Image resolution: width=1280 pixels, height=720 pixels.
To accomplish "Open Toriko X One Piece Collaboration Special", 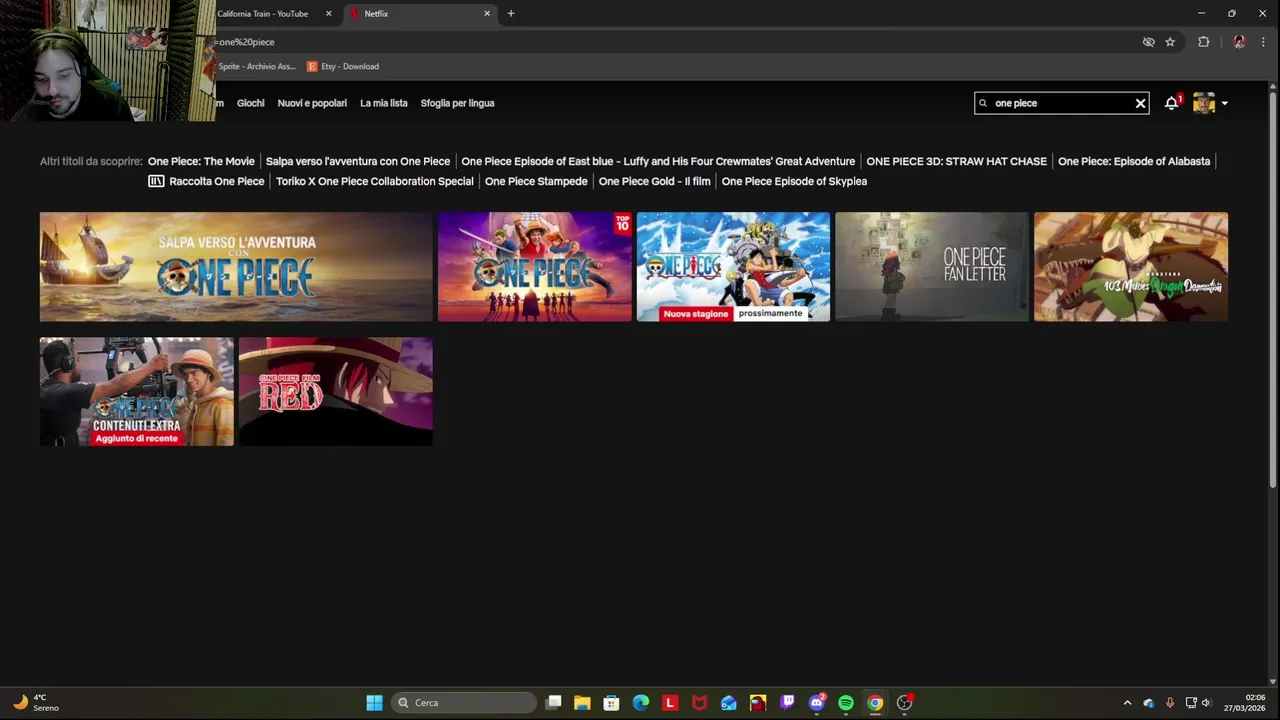I will [x=375, y=181].
